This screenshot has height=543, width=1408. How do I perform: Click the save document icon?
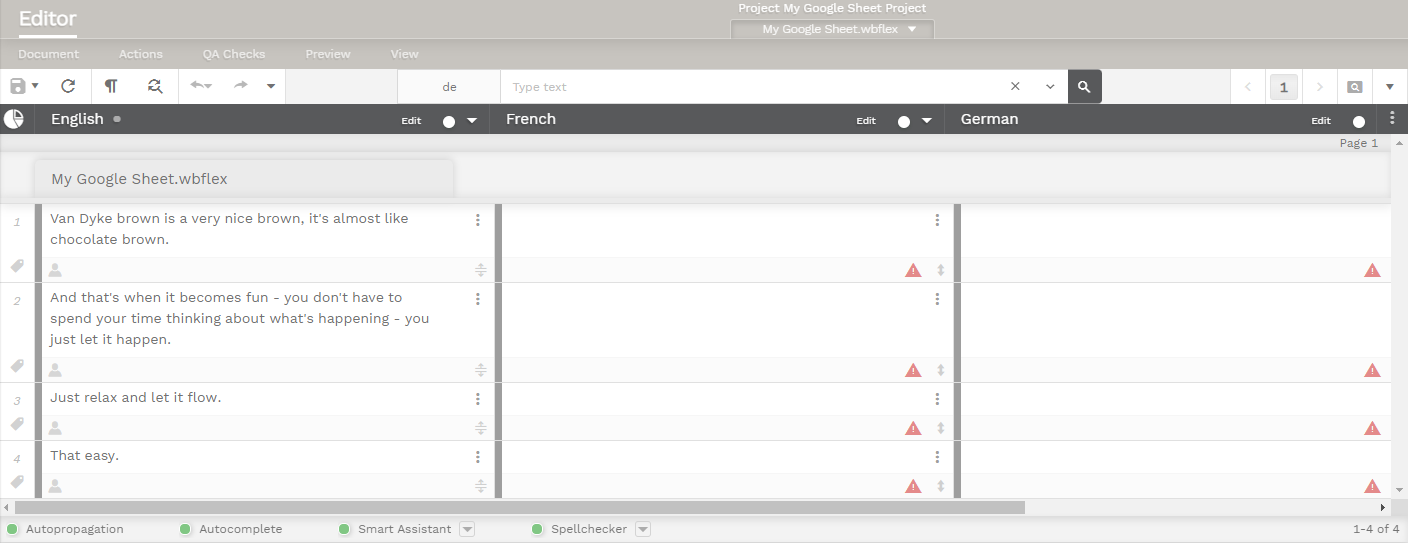(17, 87)
